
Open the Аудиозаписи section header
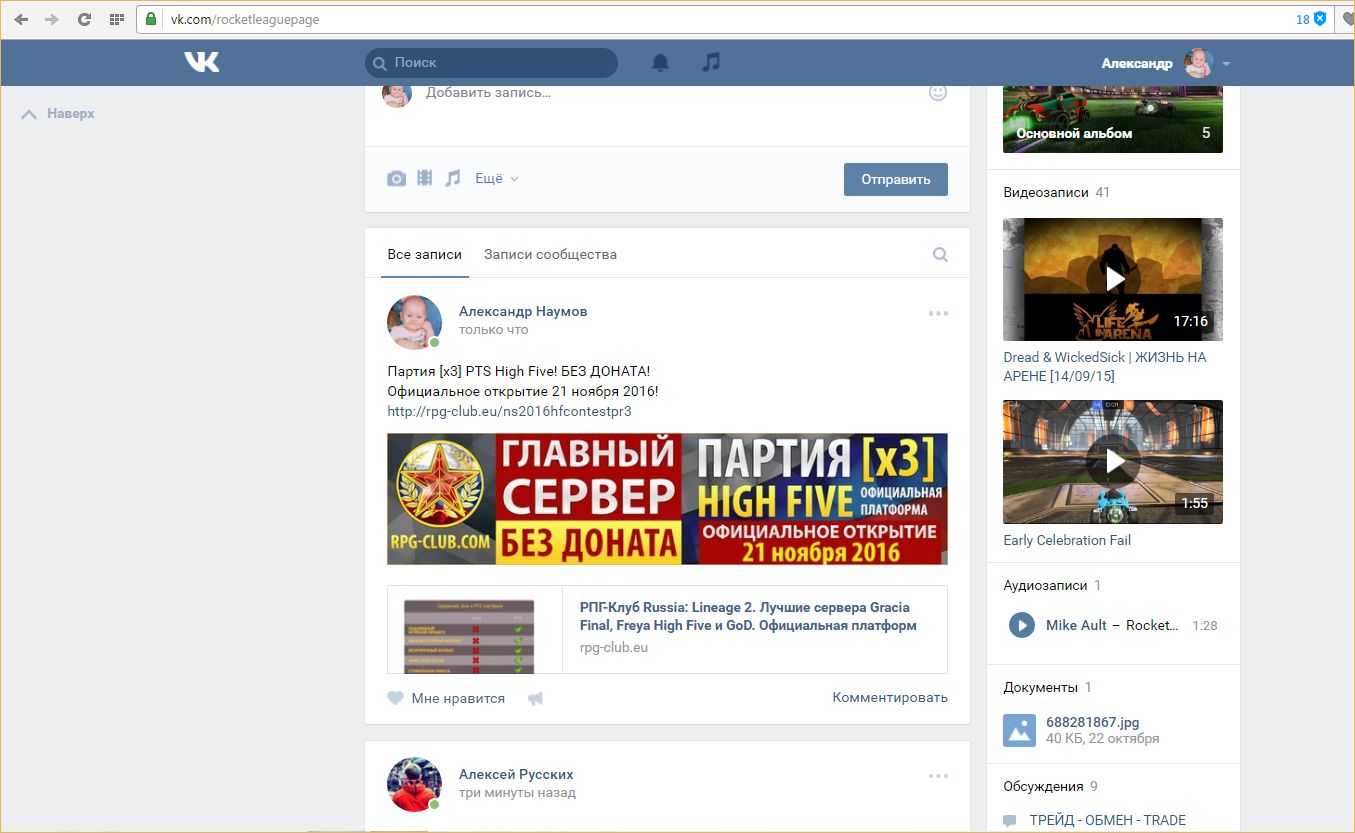tap(1046, 585)
